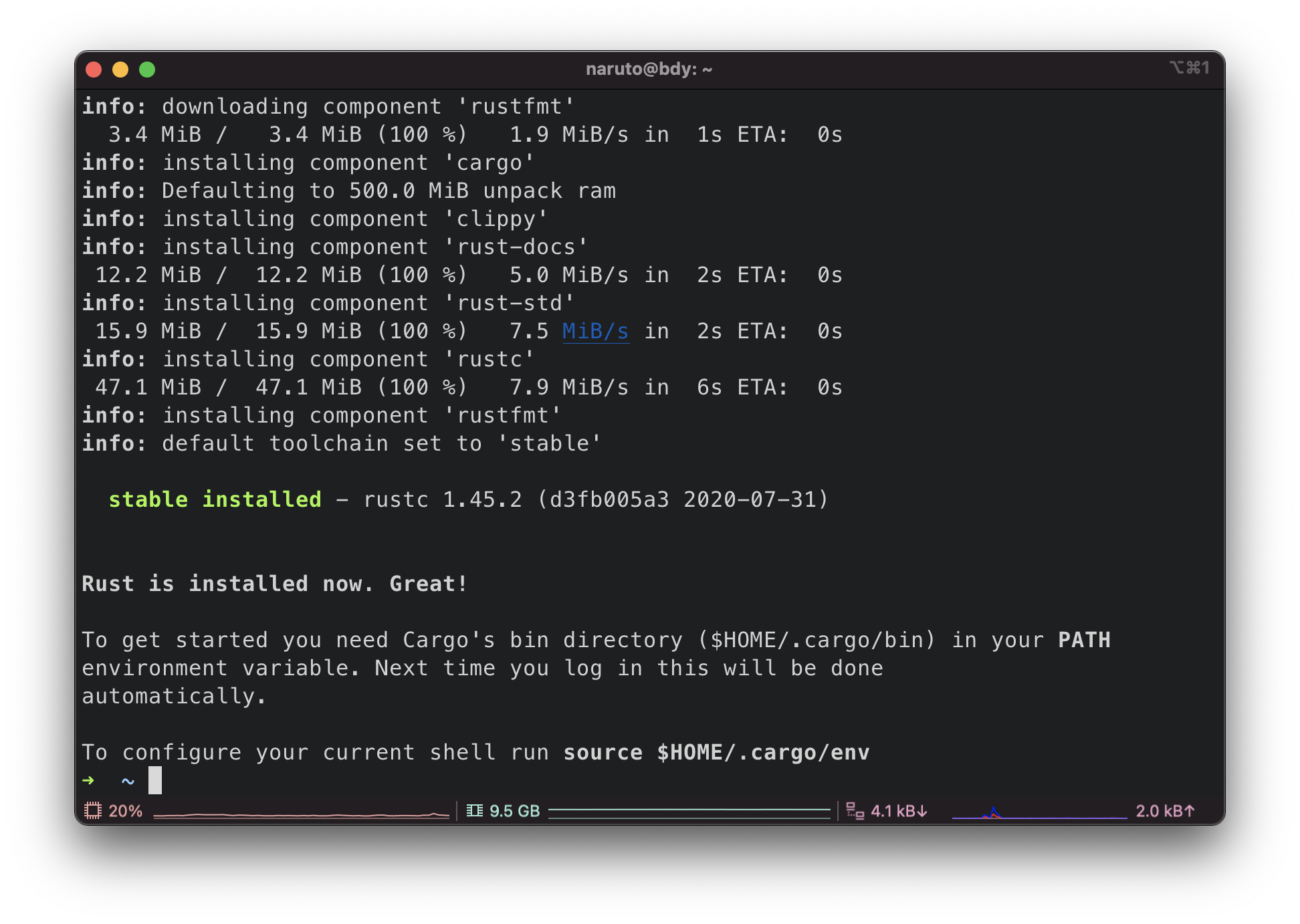Click the PATH highlighted word
1300x924 pixels.
(x=1082, y=640)
